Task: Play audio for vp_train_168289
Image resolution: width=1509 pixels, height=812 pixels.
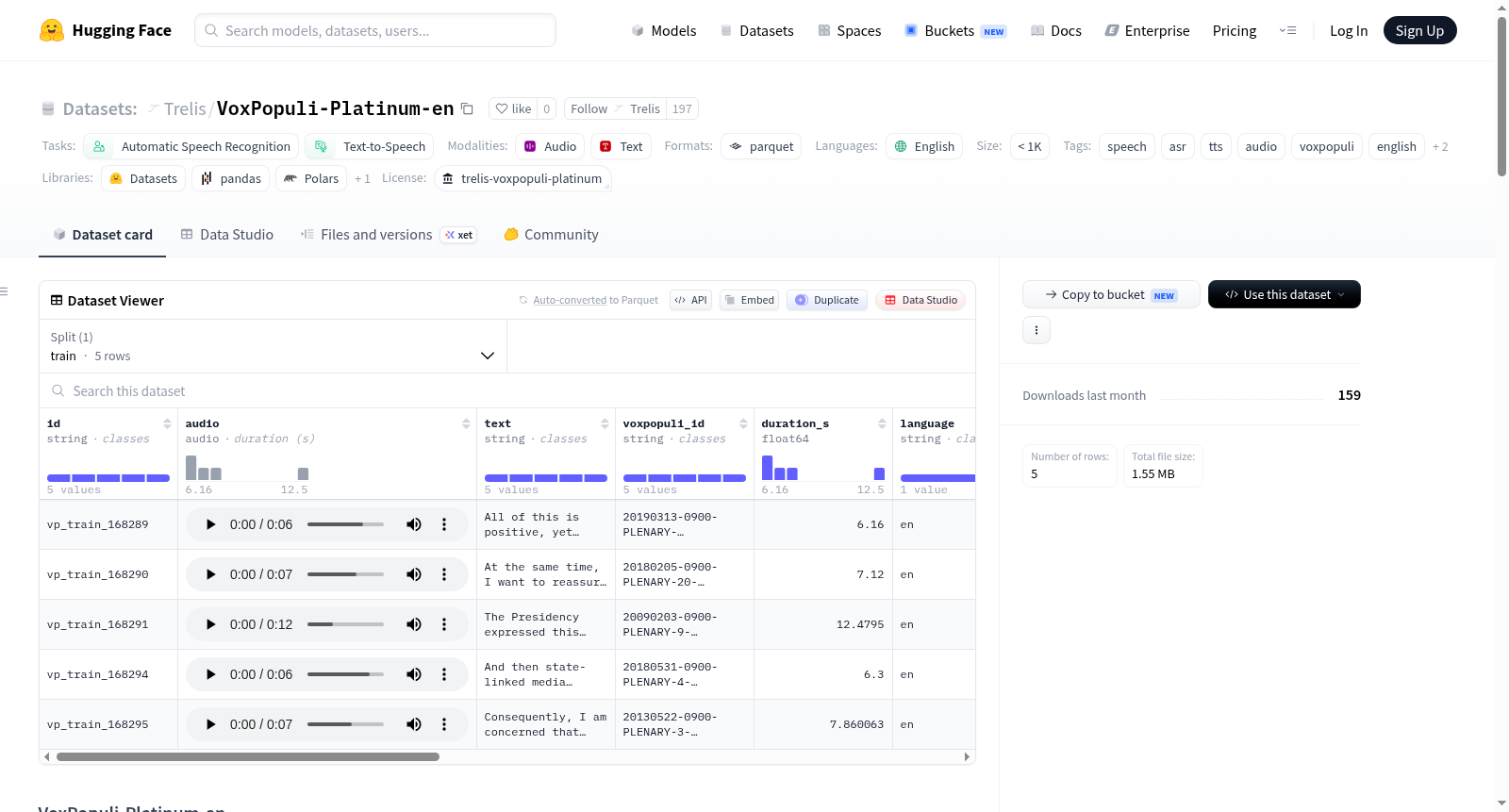Action: 211,524
